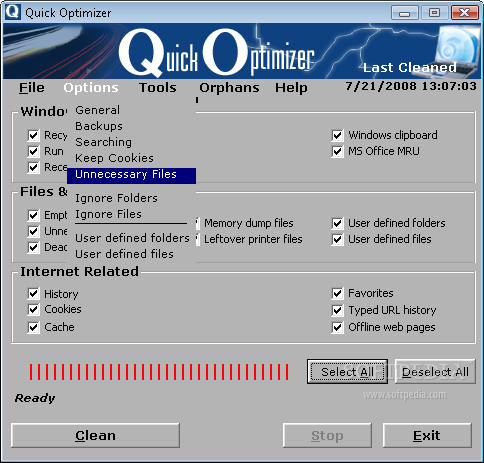Close the Quick Optimizer window

(x=465, y=13)
